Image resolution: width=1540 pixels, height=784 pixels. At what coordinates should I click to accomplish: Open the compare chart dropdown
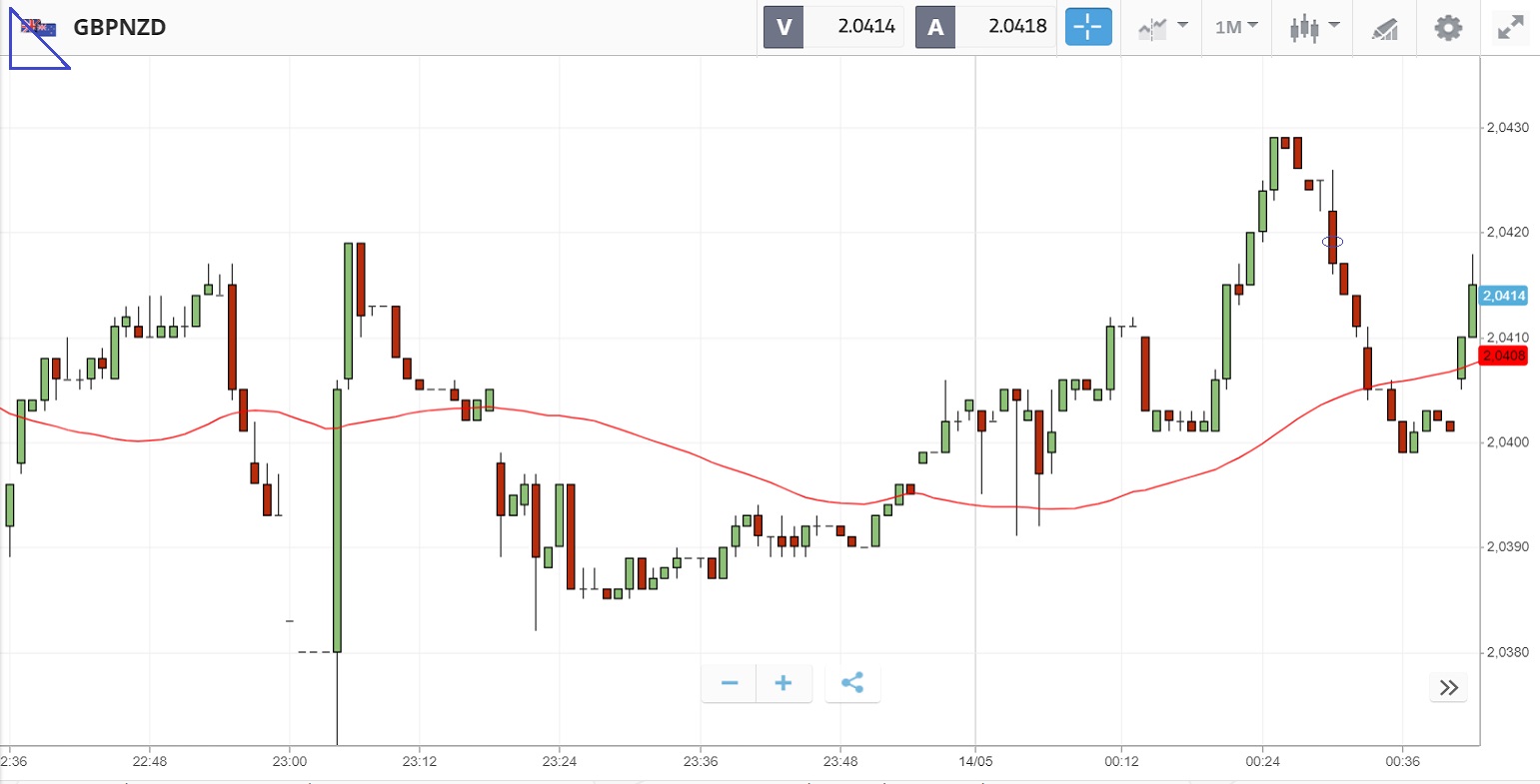(x=1162, y=27)
